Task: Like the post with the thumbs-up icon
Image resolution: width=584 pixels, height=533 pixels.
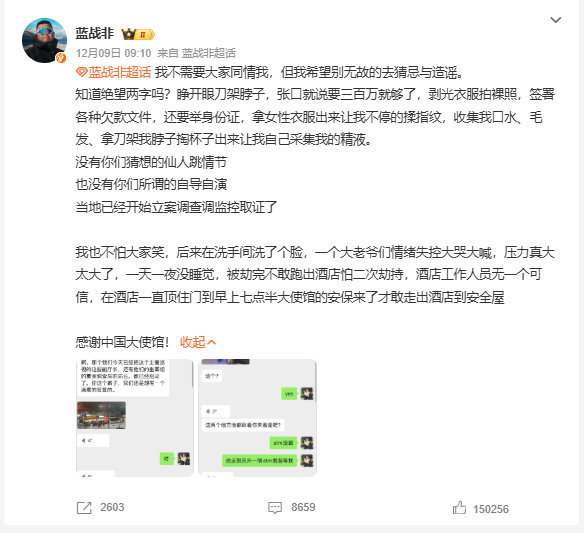Action: coord(459,508)
